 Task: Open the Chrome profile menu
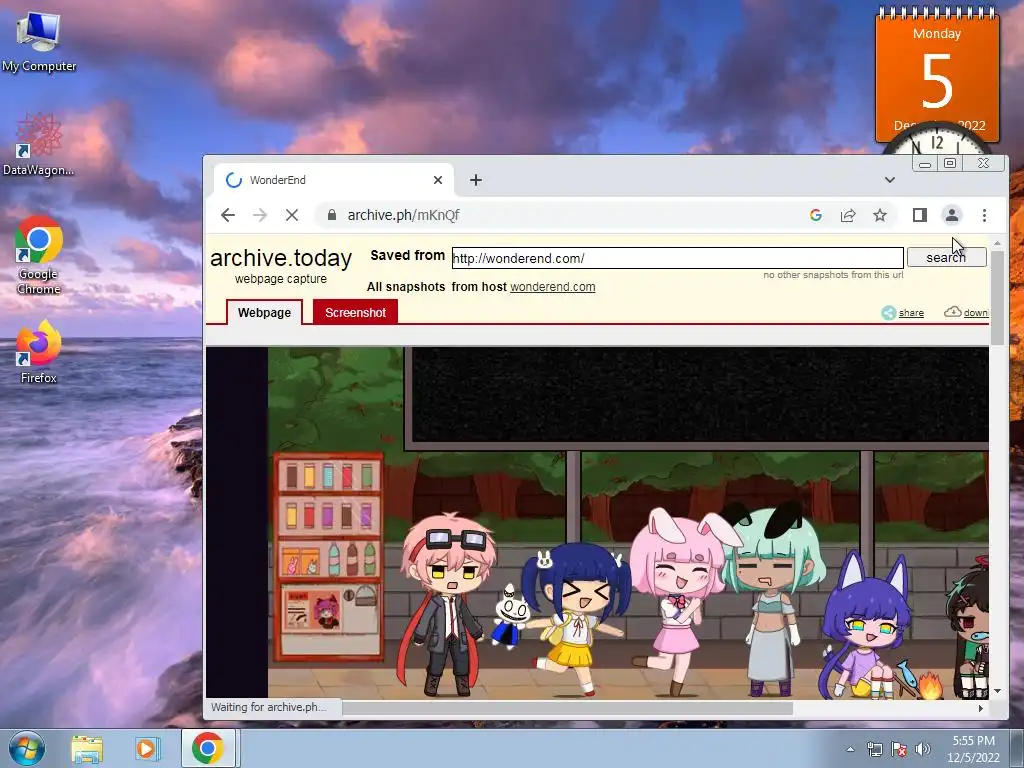pyautogui.click(x=952, y=215)
